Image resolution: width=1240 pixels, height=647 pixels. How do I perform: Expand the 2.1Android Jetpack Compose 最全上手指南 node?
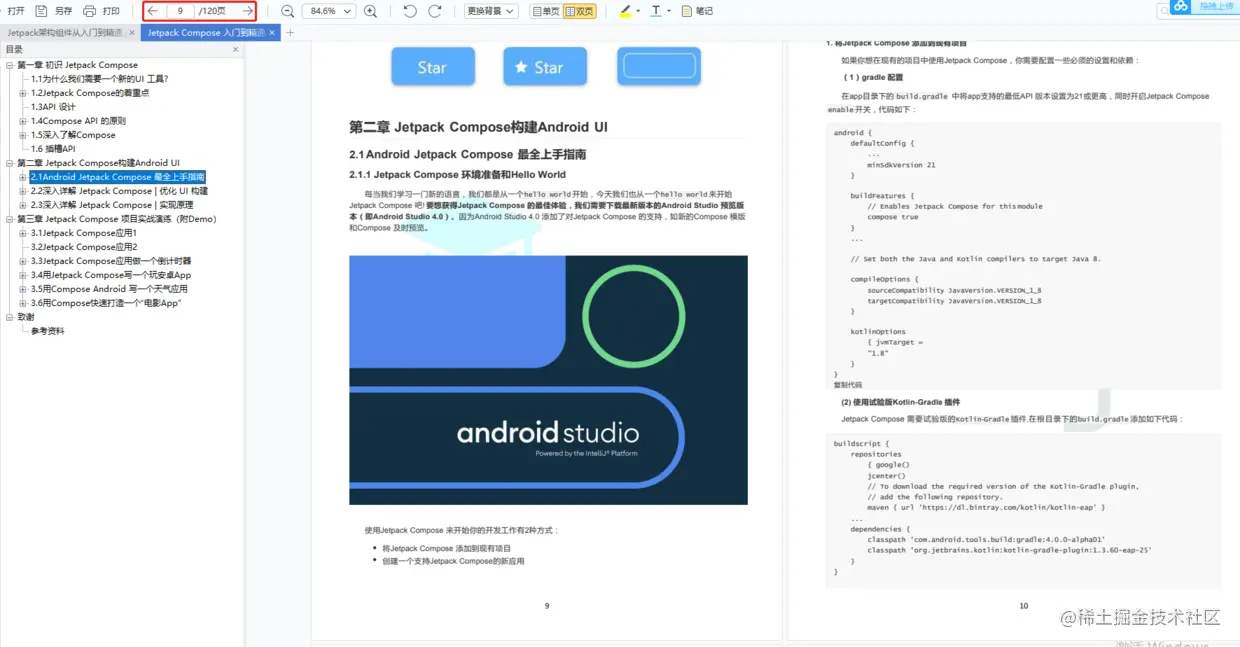point(23,177)
